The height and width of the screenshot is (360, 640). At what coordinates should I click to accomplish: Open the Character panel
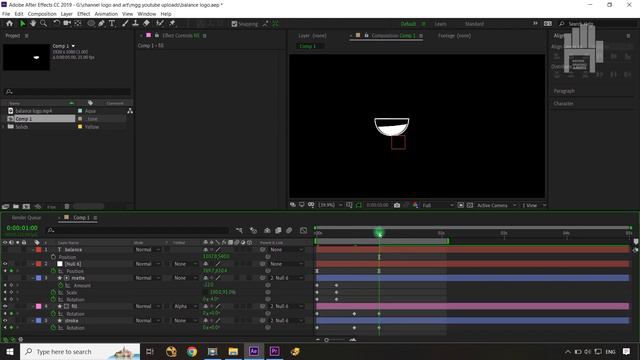point(563,104)
